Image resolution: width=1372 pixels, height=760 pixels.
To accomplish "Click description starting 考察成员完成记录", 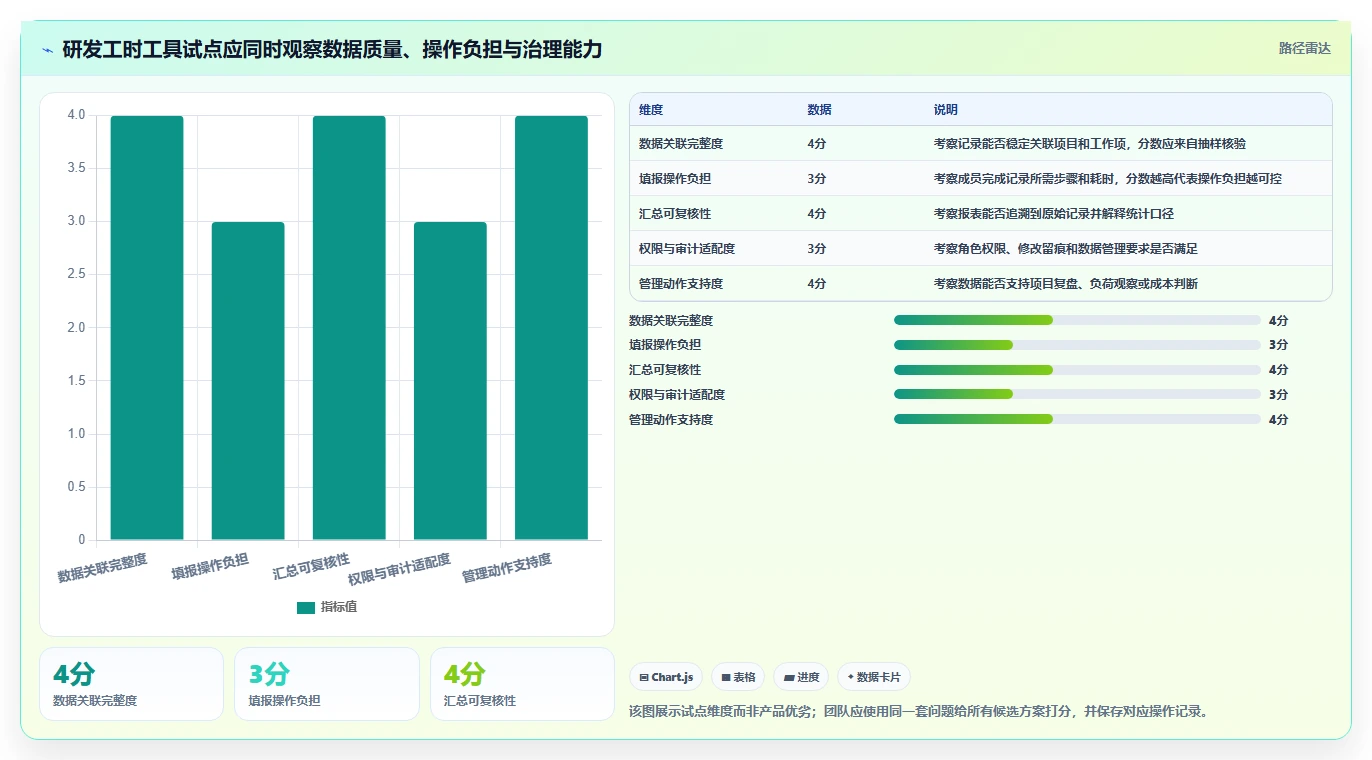I will pos(1107,179).
